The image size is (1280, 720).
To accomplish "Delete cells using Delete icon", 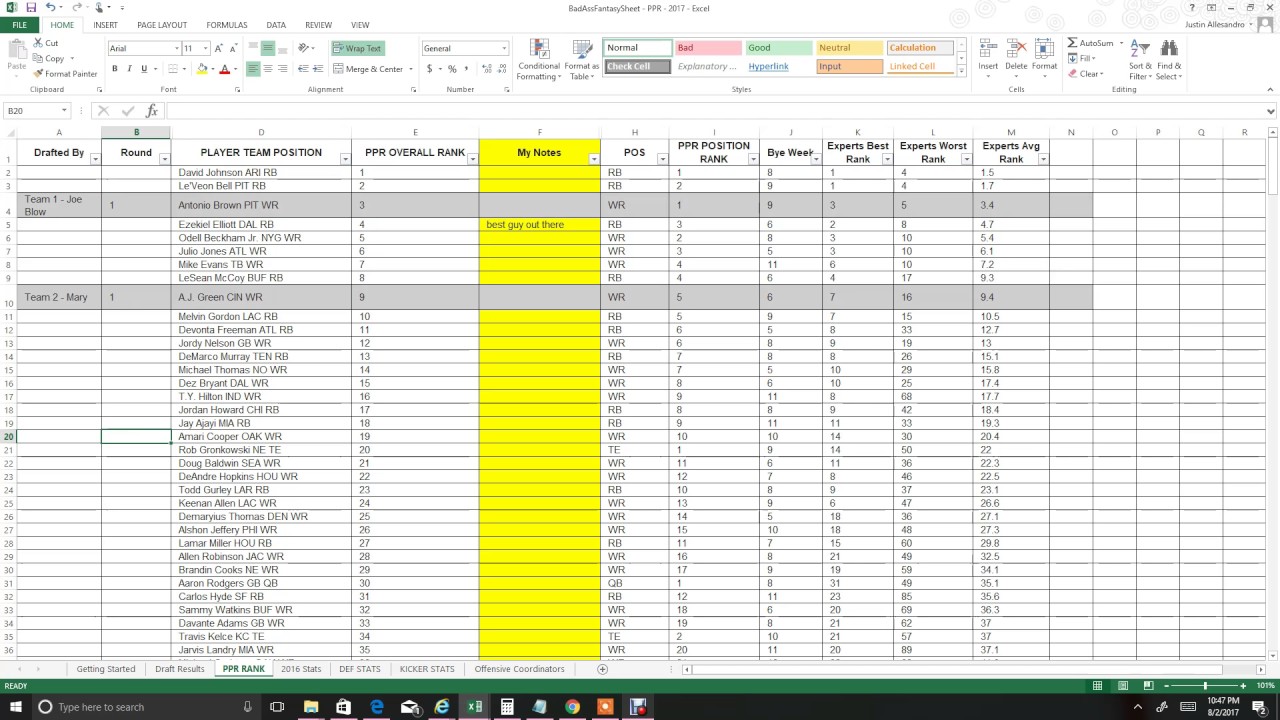I will coord(1016,59).
